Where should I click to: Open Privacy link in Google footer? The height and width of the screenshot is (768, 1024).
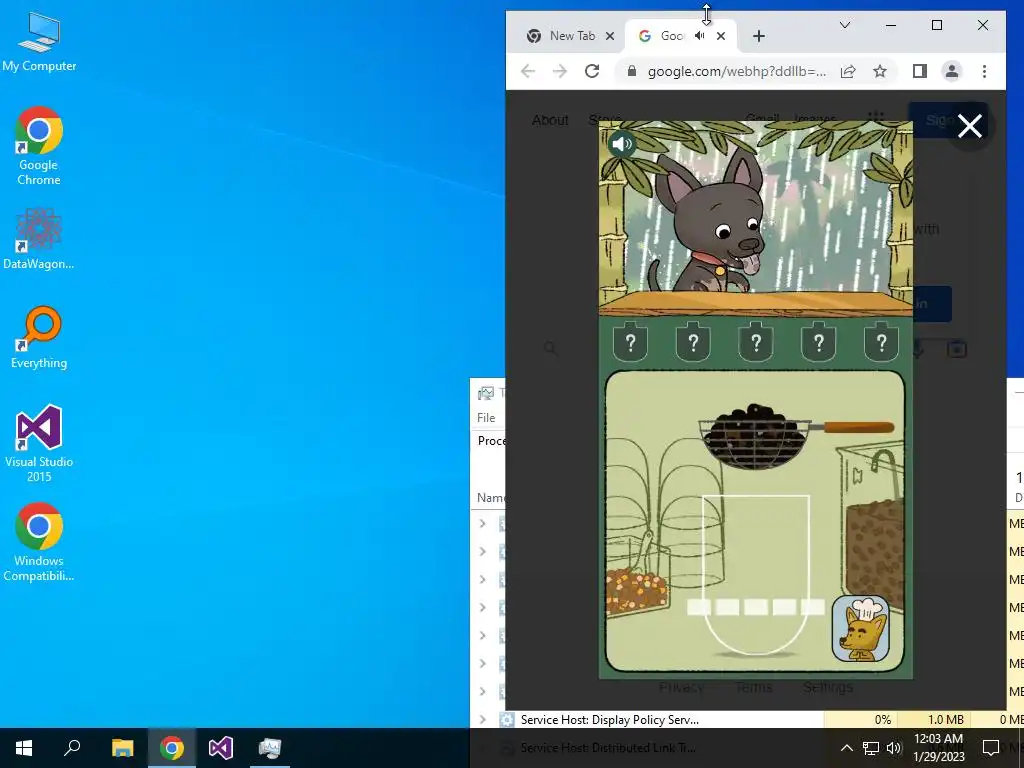(681, 687)
